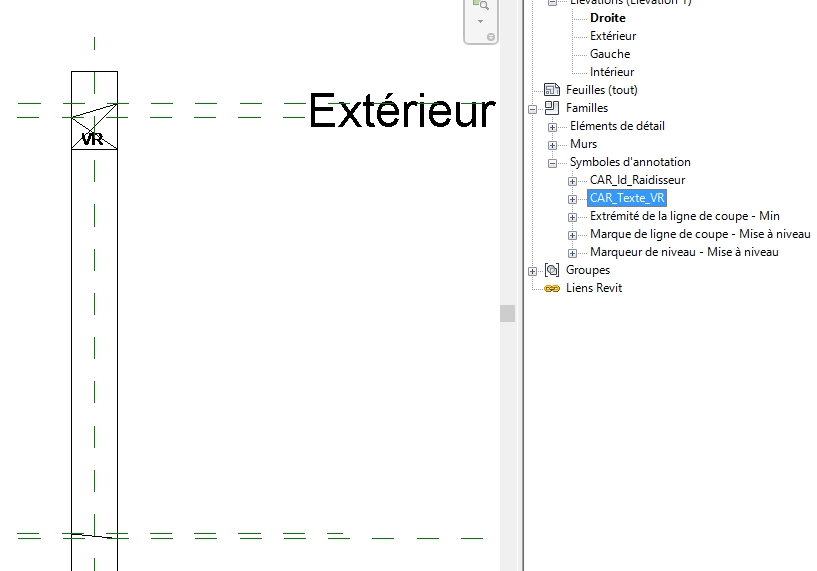Open the Droite elevation view
Image resolution: width=817 pixels, height=571 pixels.
(607, 18)
